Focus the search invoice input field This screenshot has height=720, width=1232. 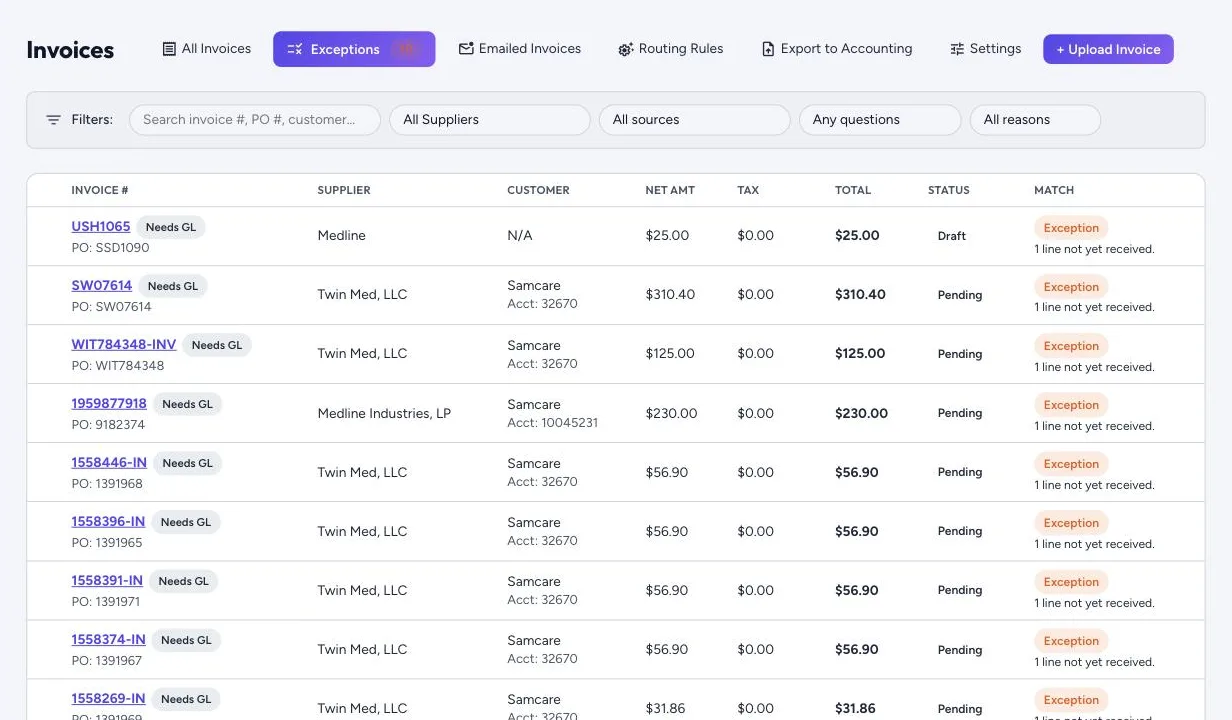click(255, 120)
